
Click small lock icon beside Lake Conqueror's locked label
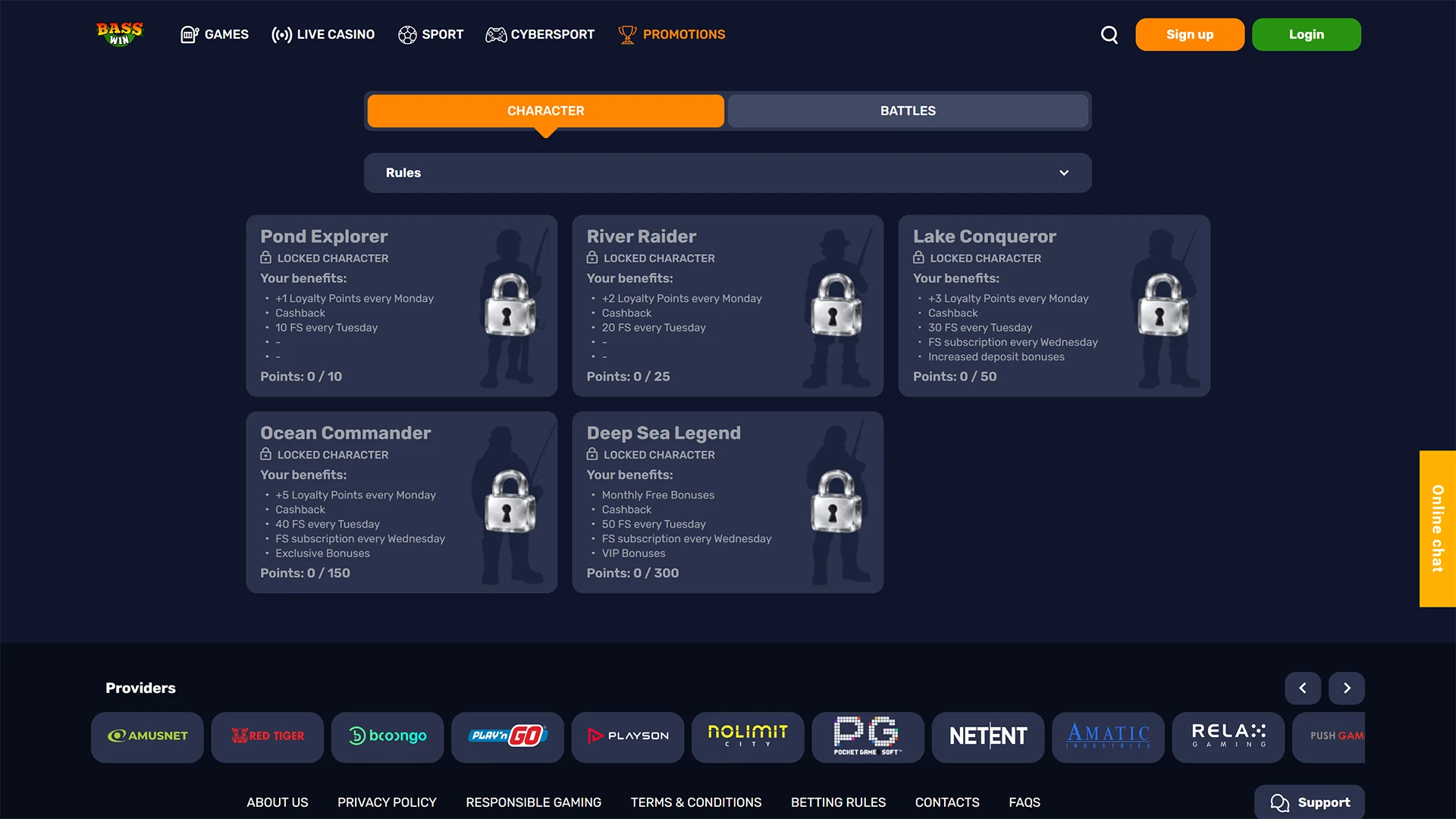(918, 258)
